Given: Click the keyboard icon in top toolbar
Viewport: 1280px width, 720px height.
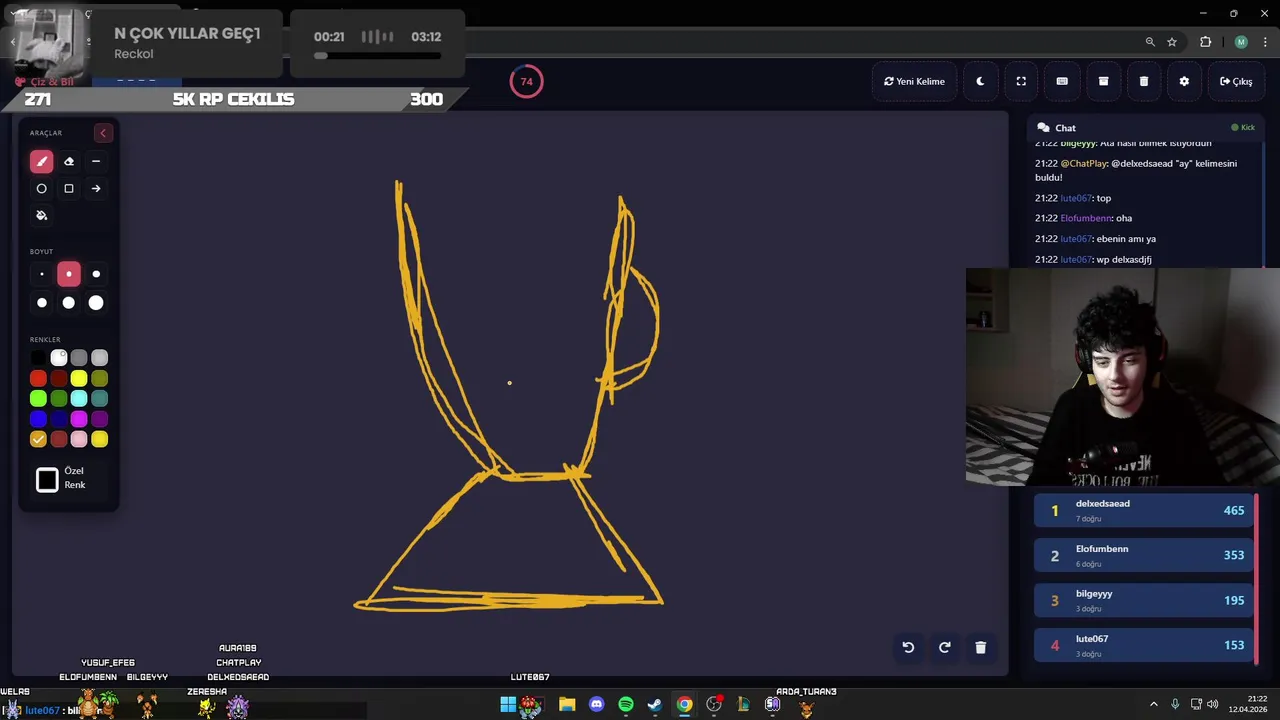Looking at the screenshot, I should coord(1062,81).
